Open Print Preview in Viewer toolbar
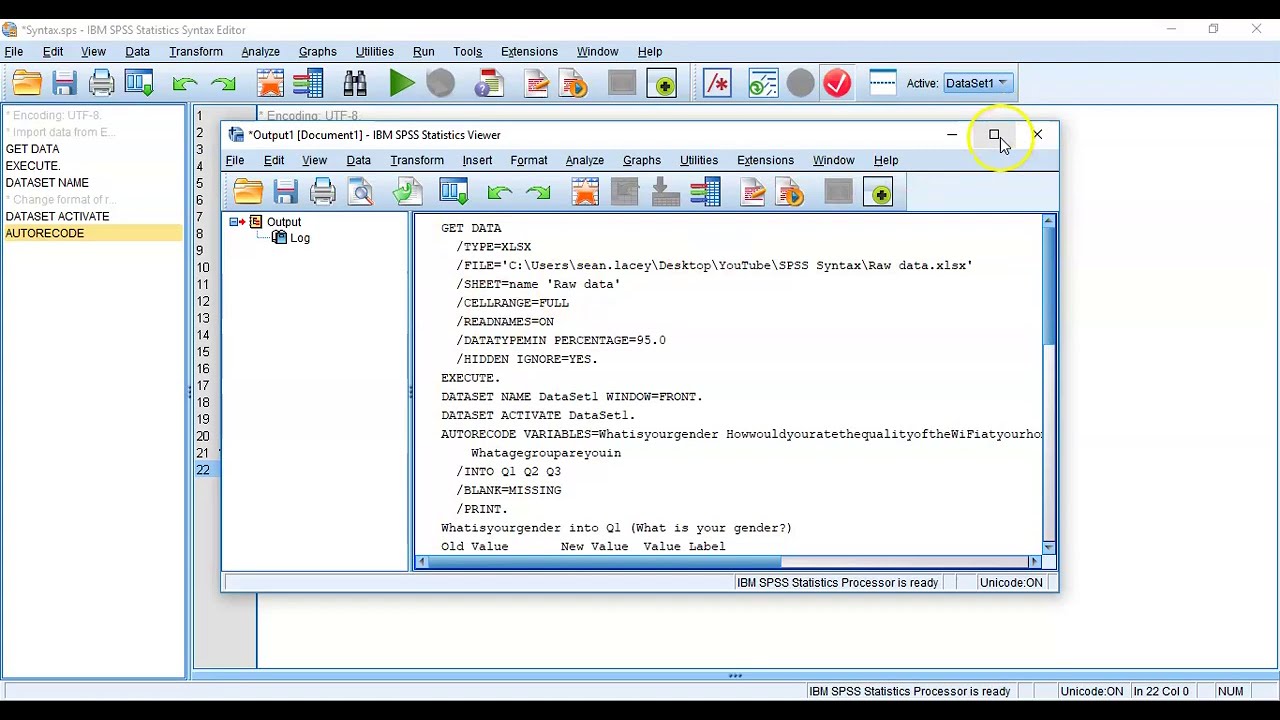 pos(362,192)
